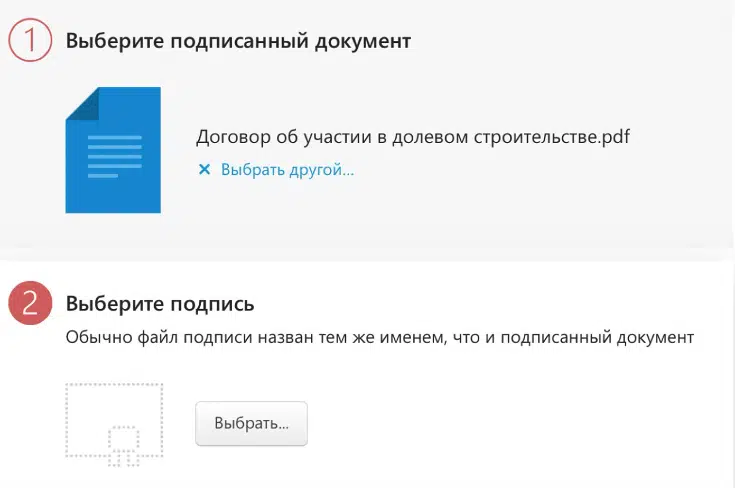Viewport: 735px width, 488px height.
Task: Click the heading Выберите подпись
Action: point(160,304)
